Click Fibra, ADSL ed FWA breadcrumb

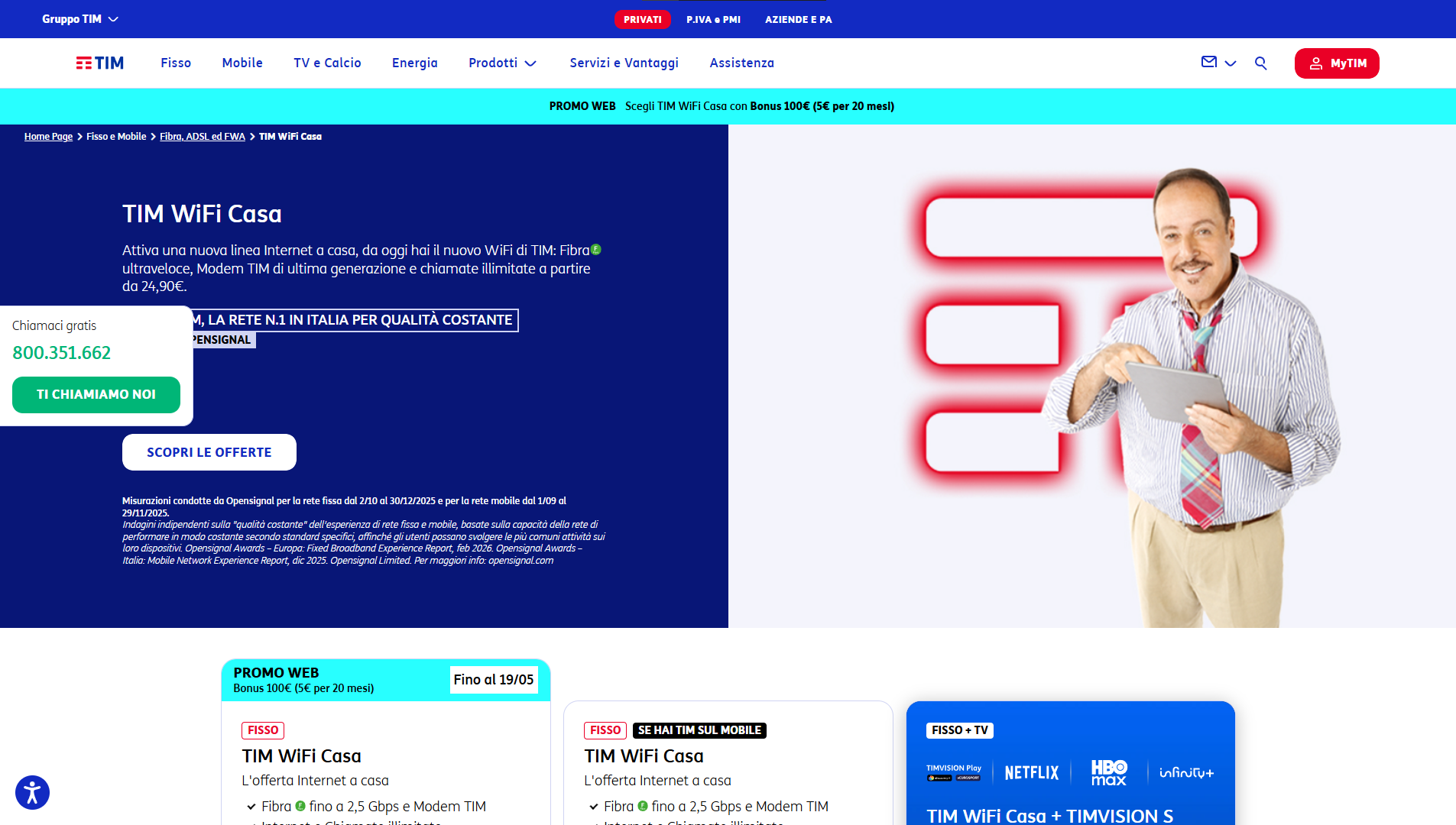203,136
